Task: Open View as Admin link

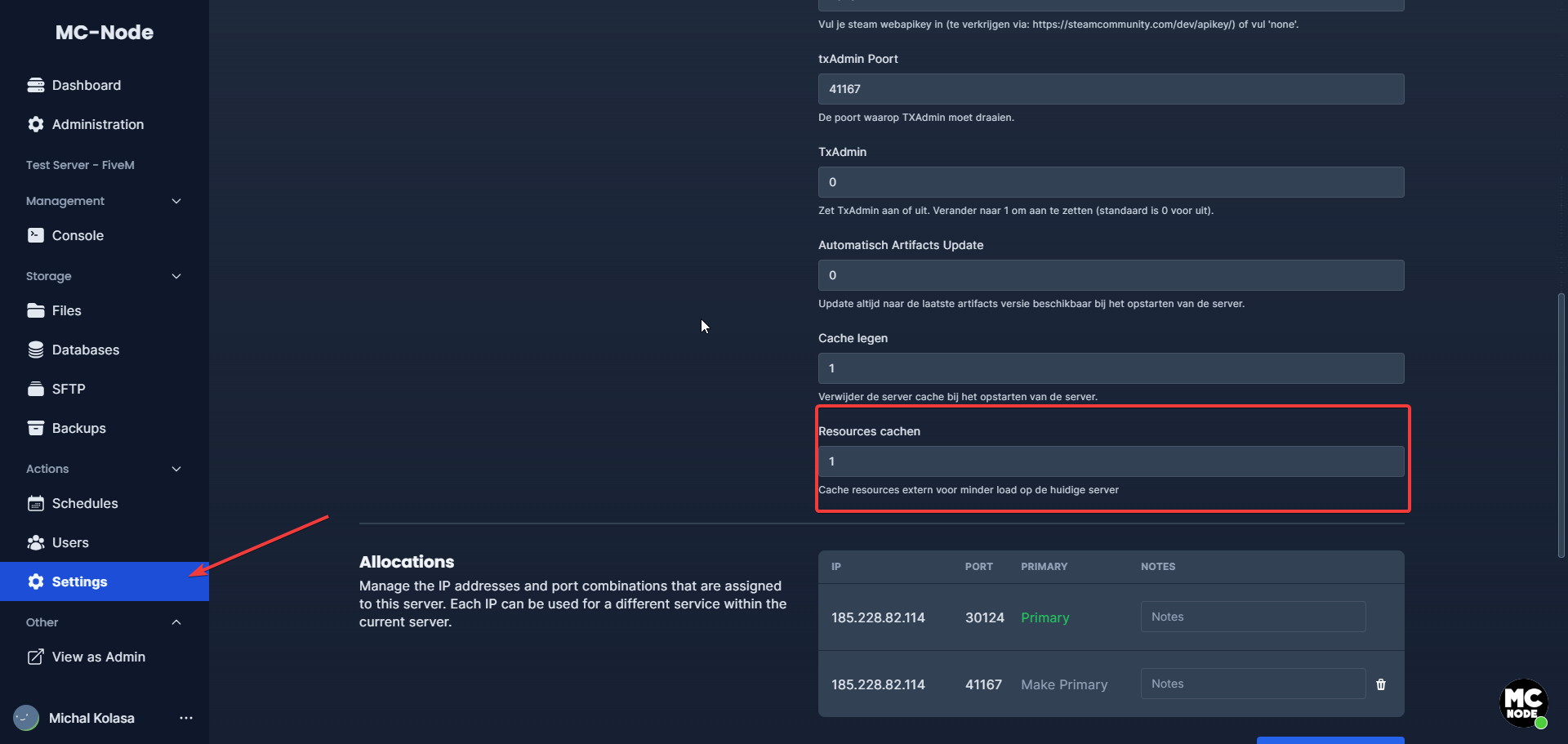Action: (x=105, y=657)
